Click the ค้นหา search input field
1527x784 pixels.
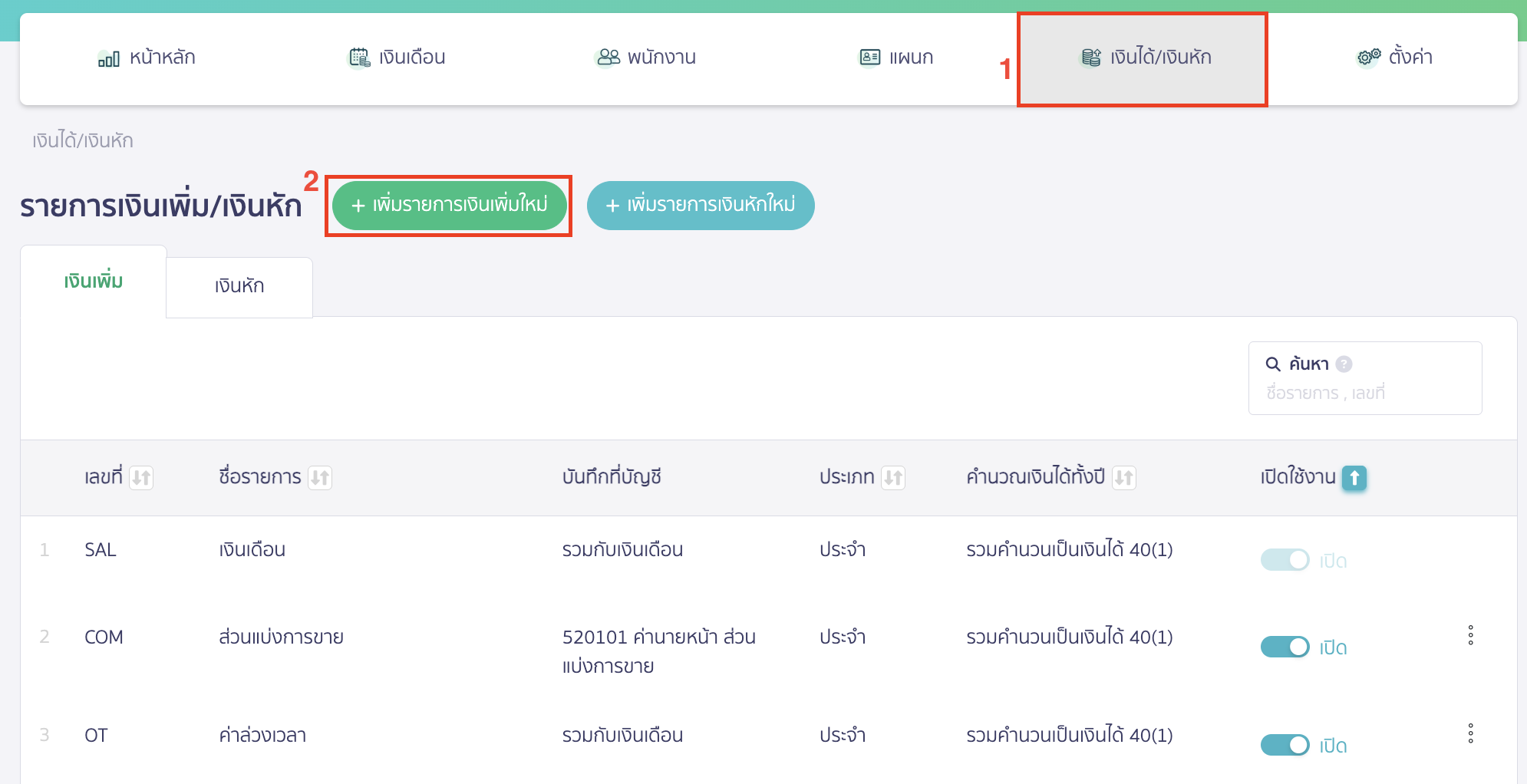click(x=1364, y=393)
